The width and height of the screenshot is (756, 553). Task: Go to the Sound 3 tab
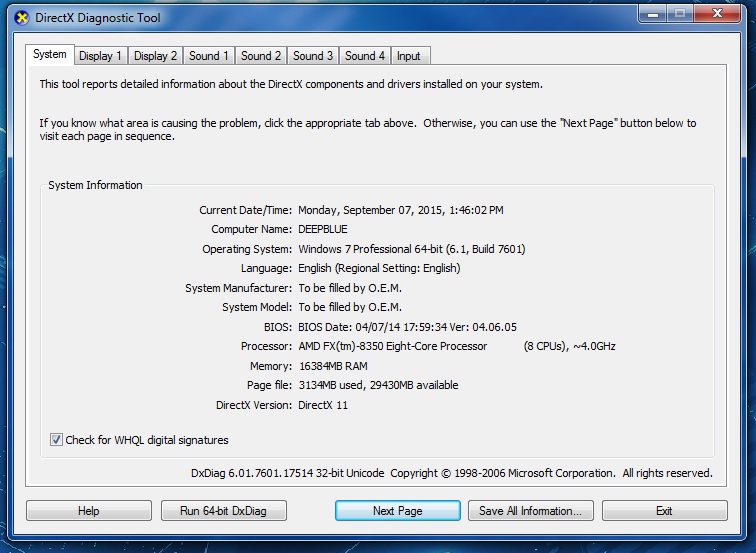click(x=313, y=56)
